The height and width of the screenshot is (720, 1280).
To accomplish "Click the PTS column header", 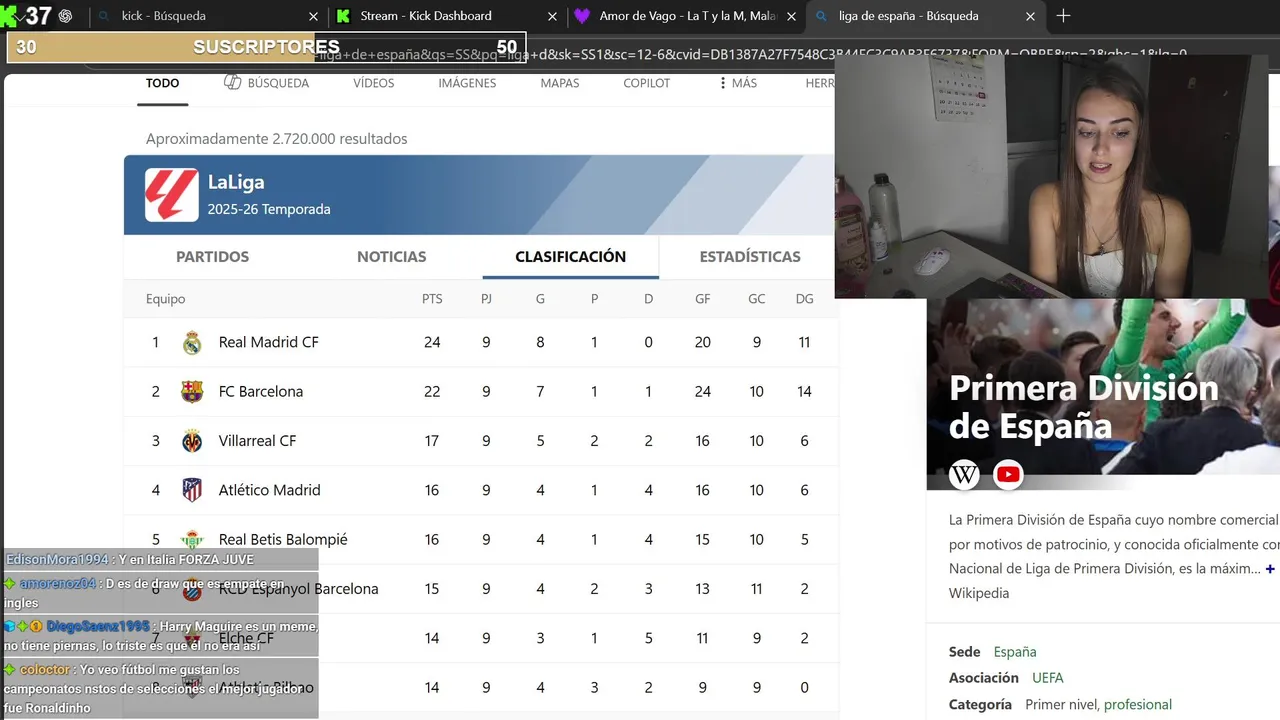I will [x=432, y=299].
